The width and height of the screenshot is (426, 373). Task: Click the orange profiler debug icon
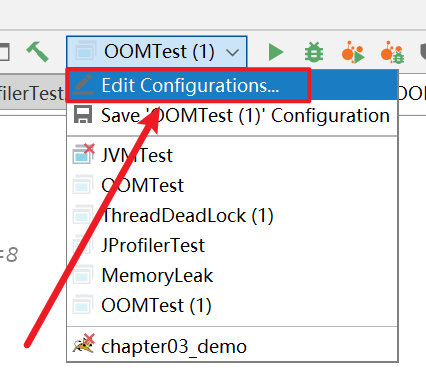[x=393, y=52]
